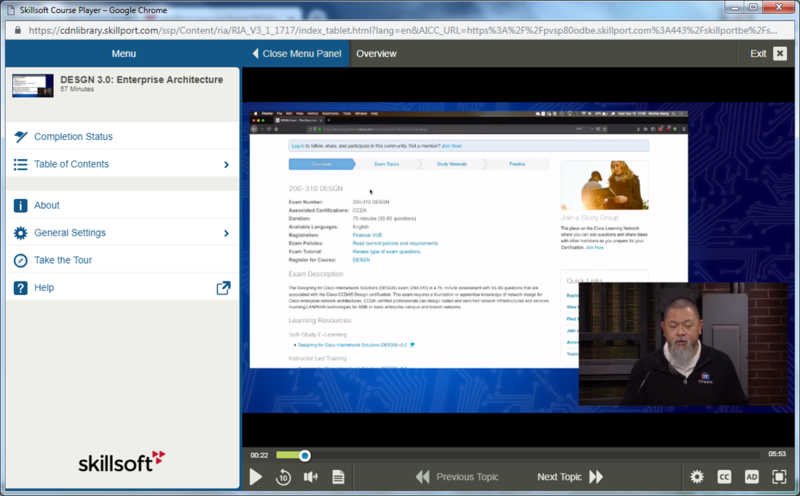Open the transcript document icon
The width and height of the screenshot is (800, 496).
338,477
